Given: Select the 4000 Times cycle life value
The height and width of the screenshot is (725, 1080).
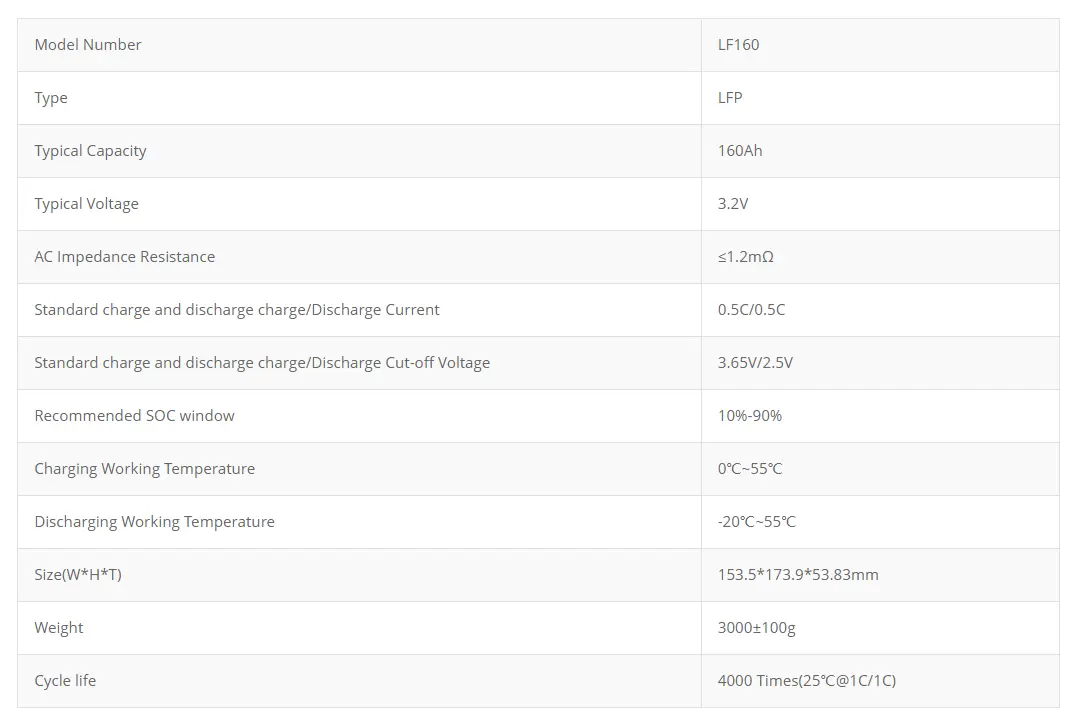Looking at the screenshot, I should pyautogui.click(x=807, y=681).
